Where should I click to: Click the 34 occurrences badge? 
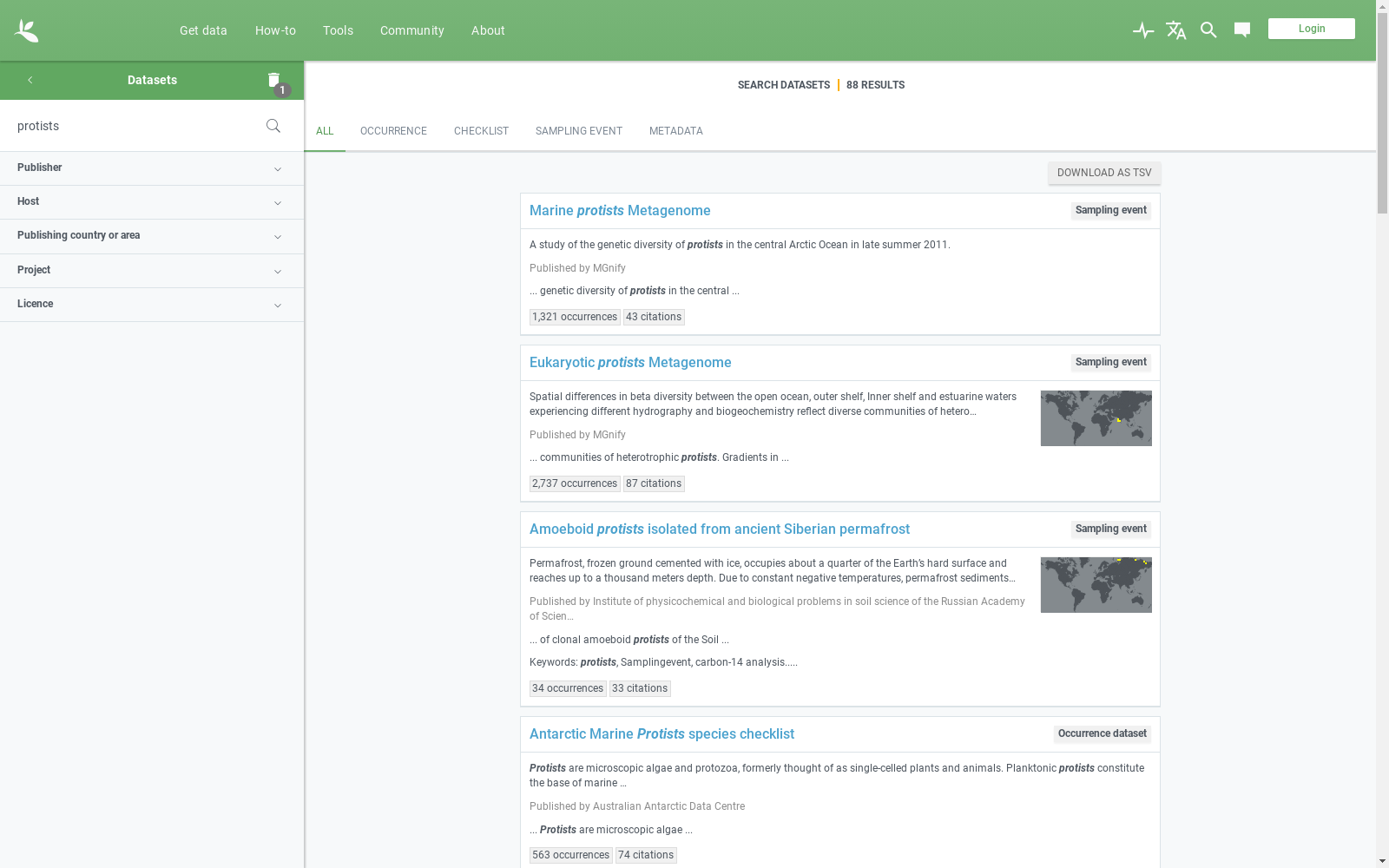tap(568, 688)
